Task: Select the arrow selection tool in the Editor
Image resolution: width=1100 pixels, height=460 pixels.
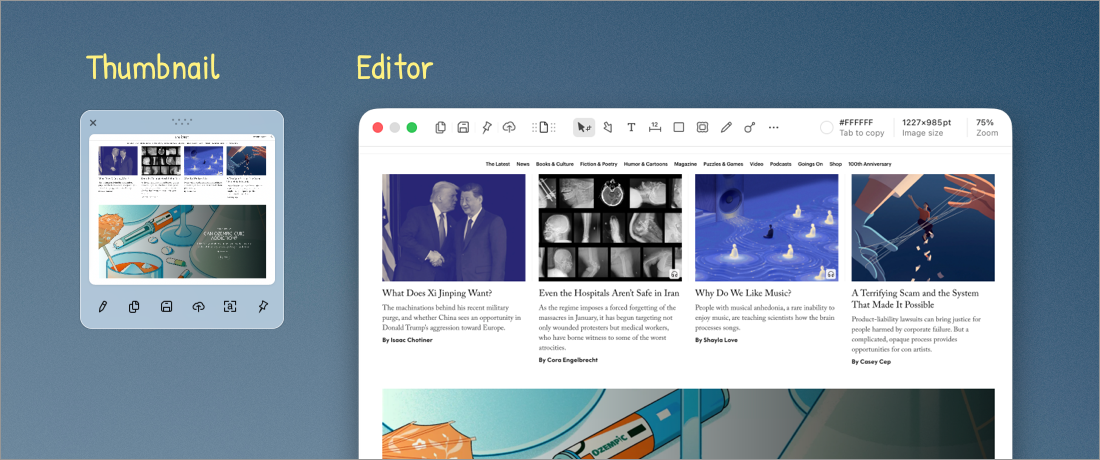Action: click(584, 127)
